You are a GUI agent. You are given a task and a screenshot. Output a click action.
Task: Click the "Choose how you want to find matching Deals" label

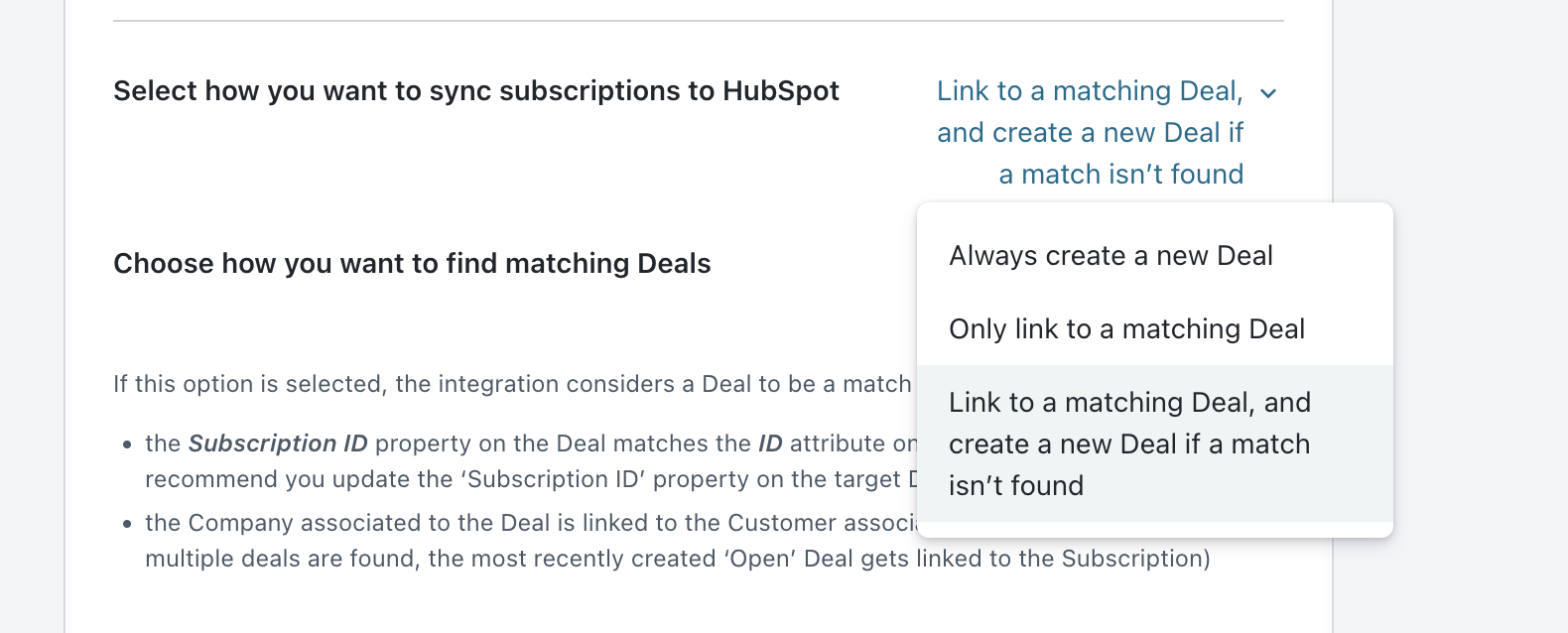412,264
